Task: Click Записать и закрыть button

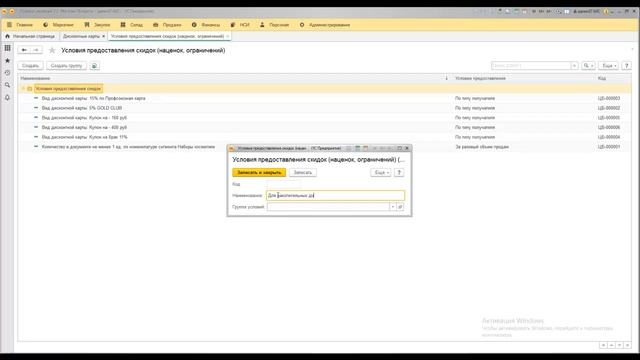Action: point(259,173)
